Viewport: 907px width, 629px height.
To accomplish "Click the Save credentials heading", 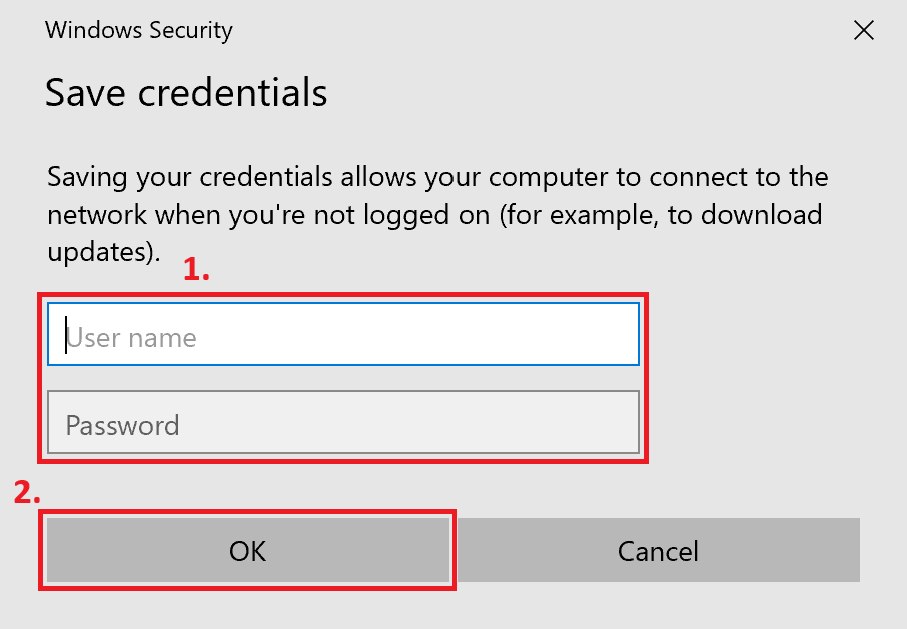I will click(186, 93).
